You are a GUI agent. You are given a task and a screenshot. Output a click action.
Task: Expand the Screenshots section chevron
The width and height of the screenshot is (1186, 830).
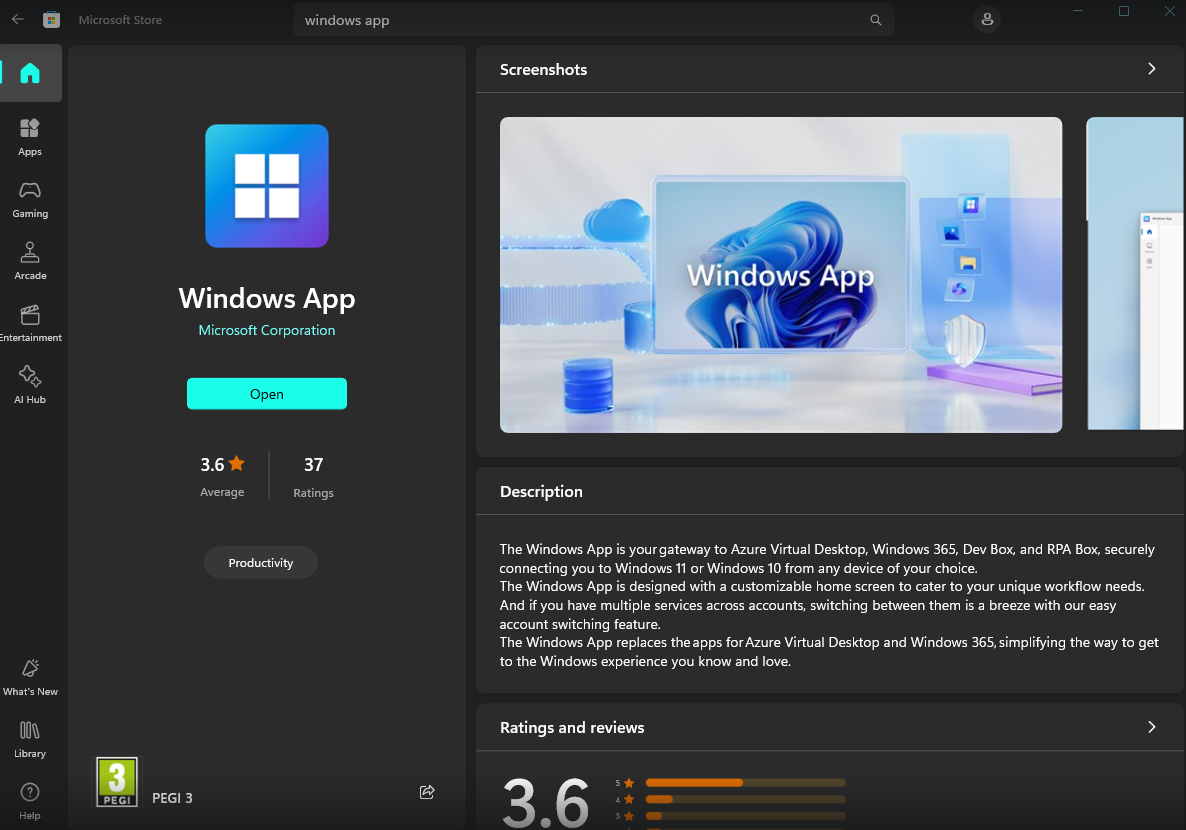1152,69
